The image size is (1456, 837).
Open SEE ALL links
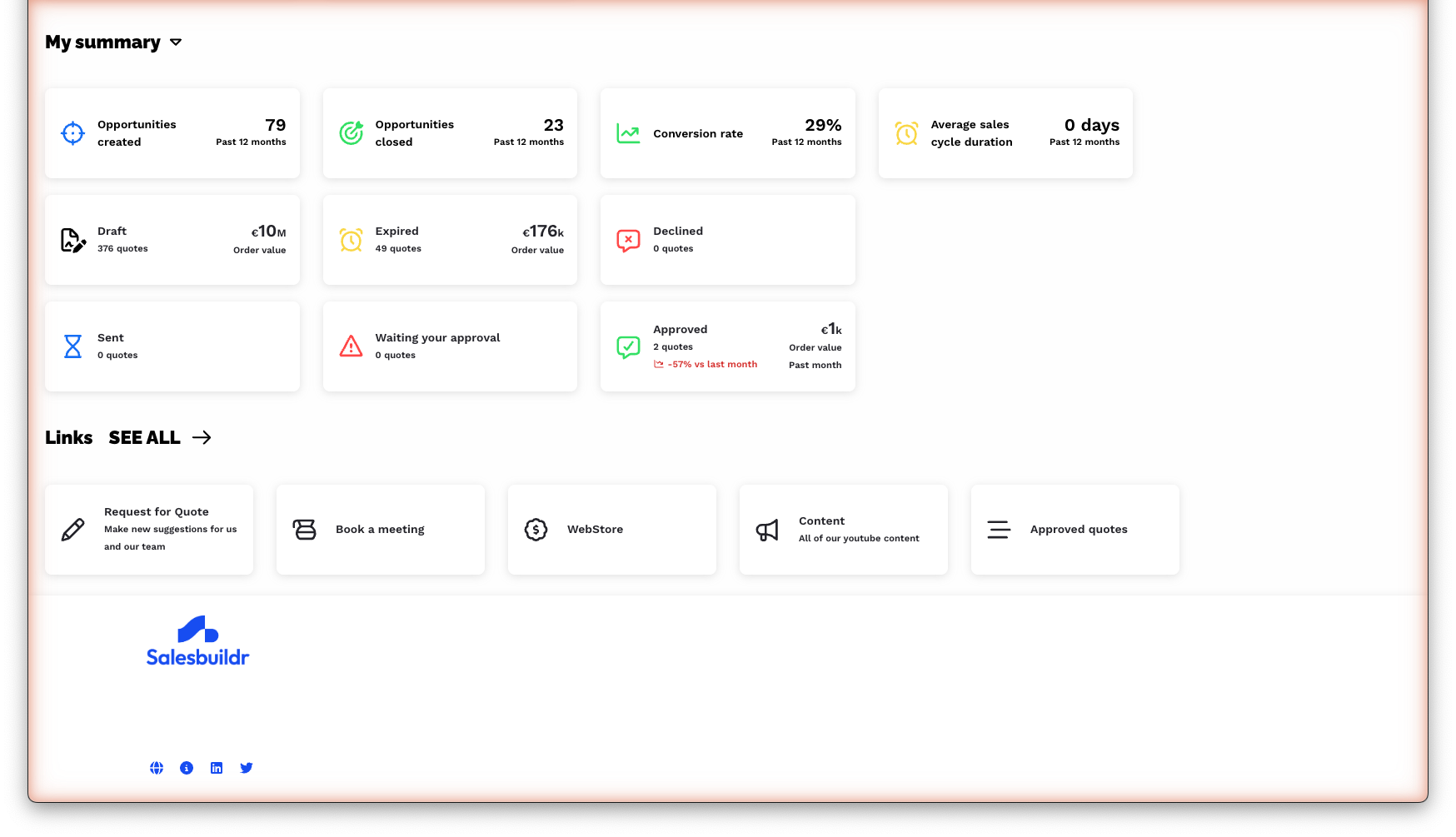tap(144, 437)
